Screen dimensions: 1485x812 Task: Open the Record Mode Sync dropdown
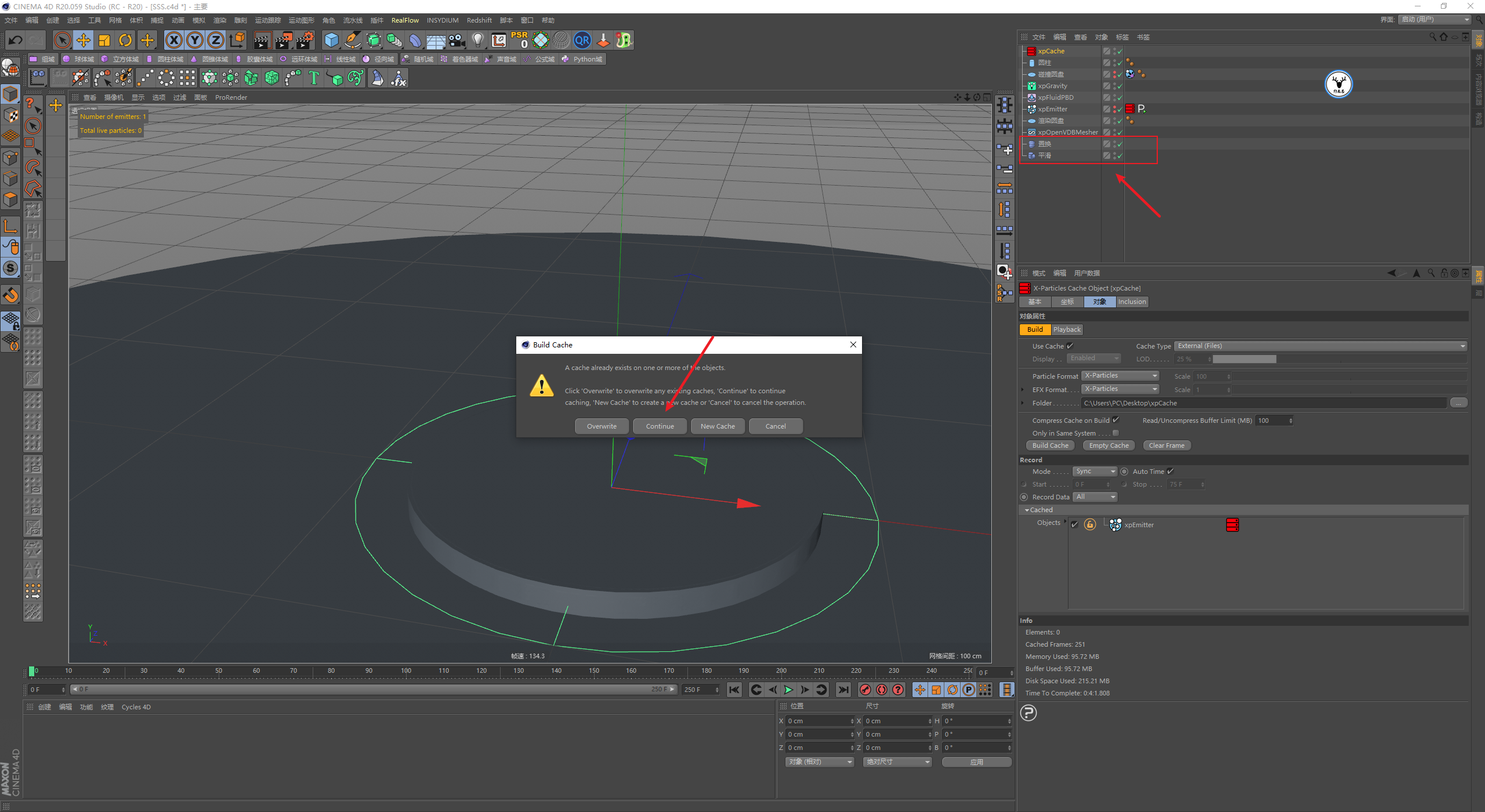pos(1095,472)
